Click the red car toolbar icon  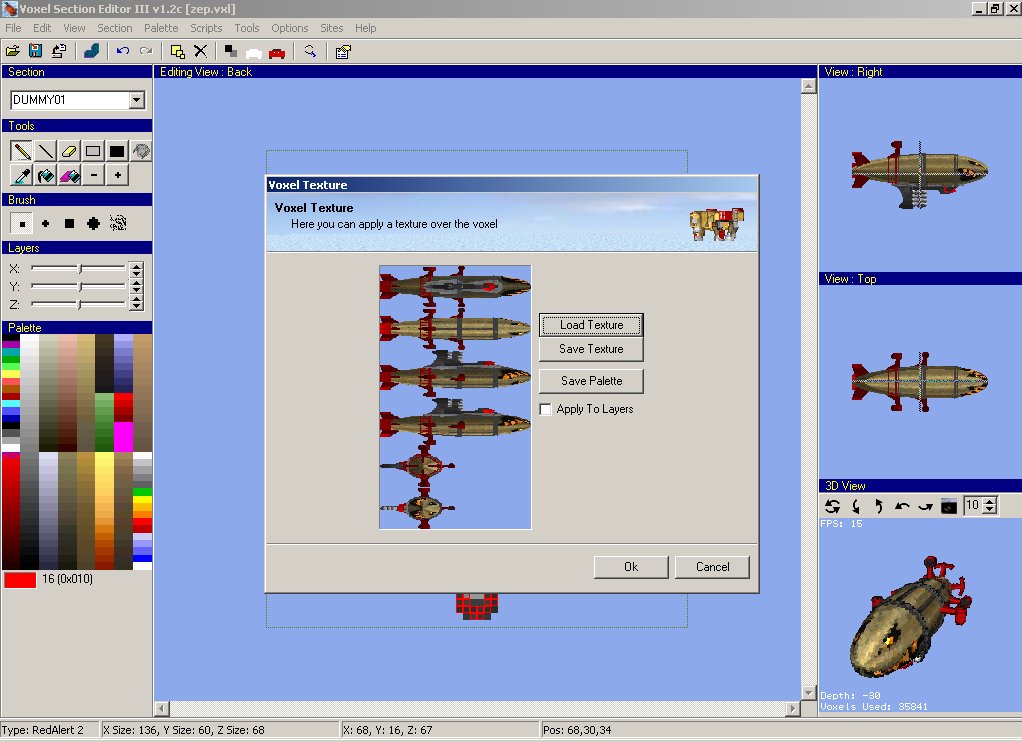[277, 52]
